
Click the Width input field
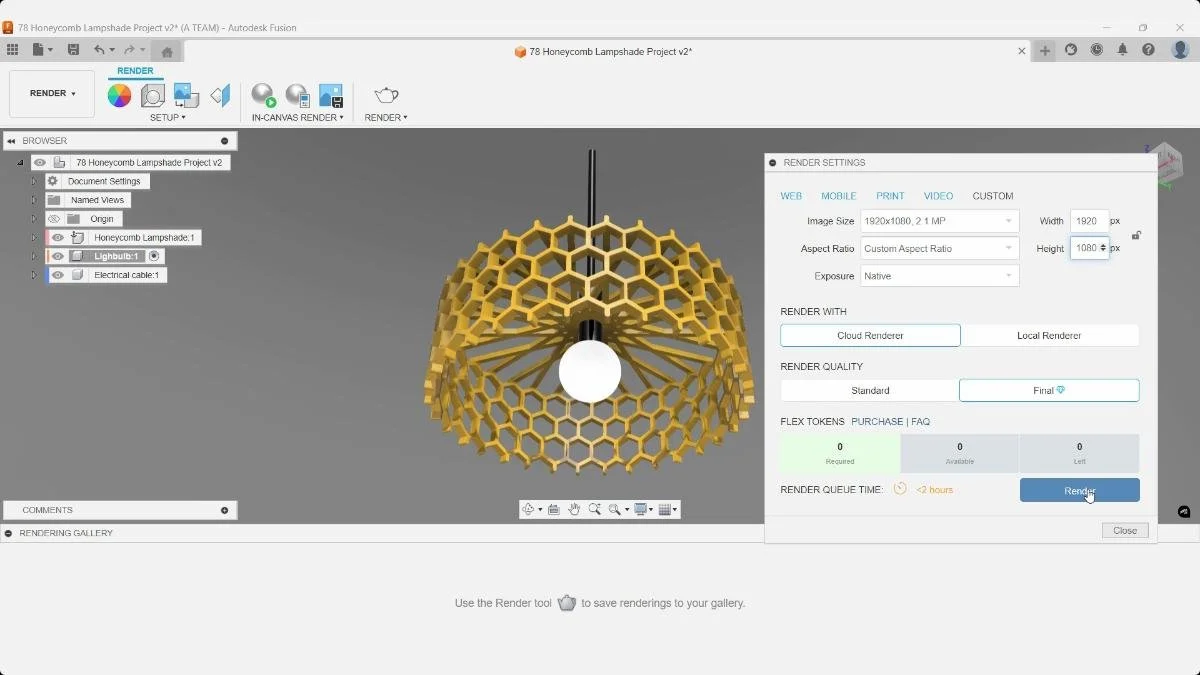click(1089, 221)
